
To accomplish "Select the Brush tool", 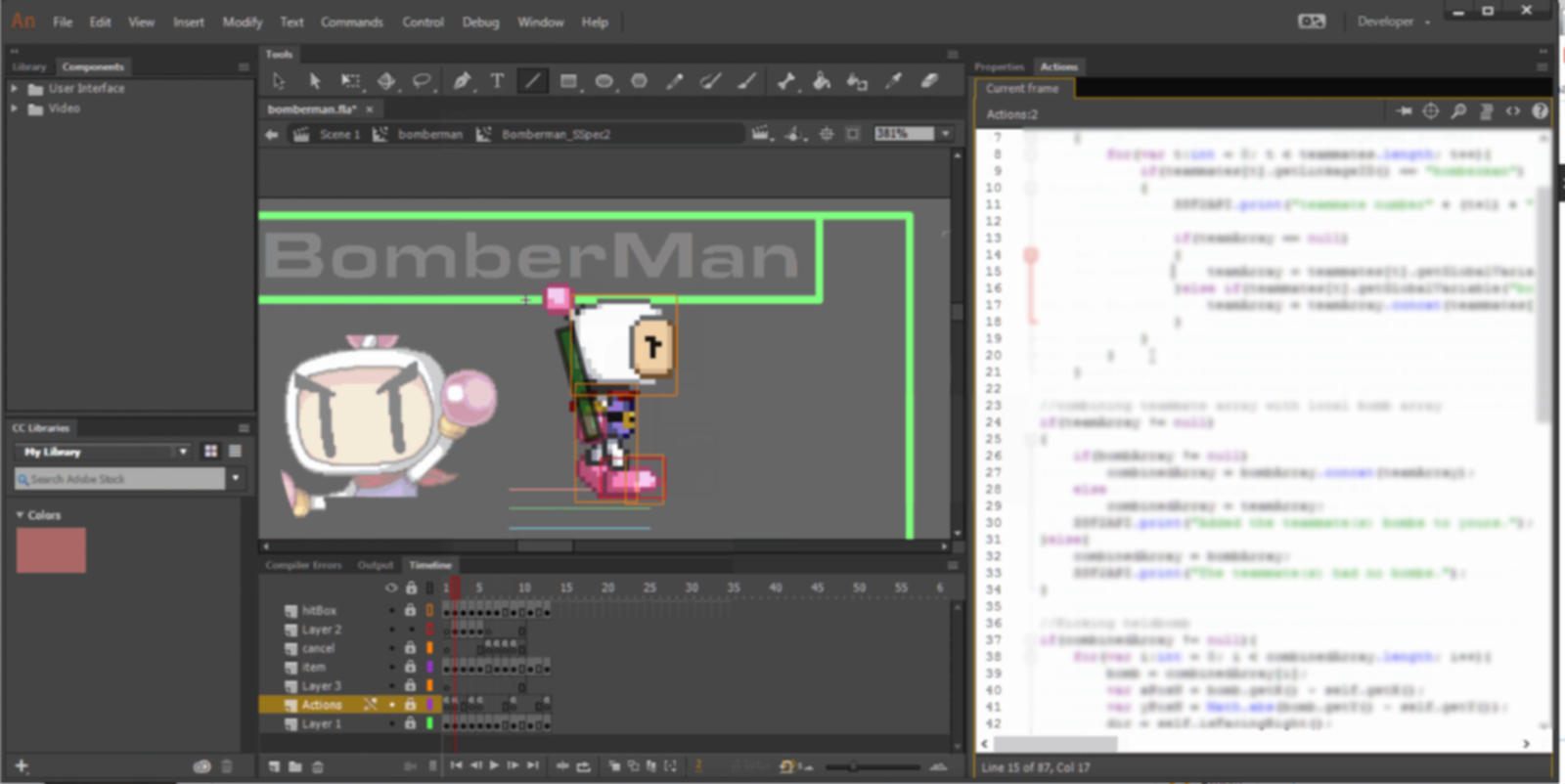I will pos(747,81).
